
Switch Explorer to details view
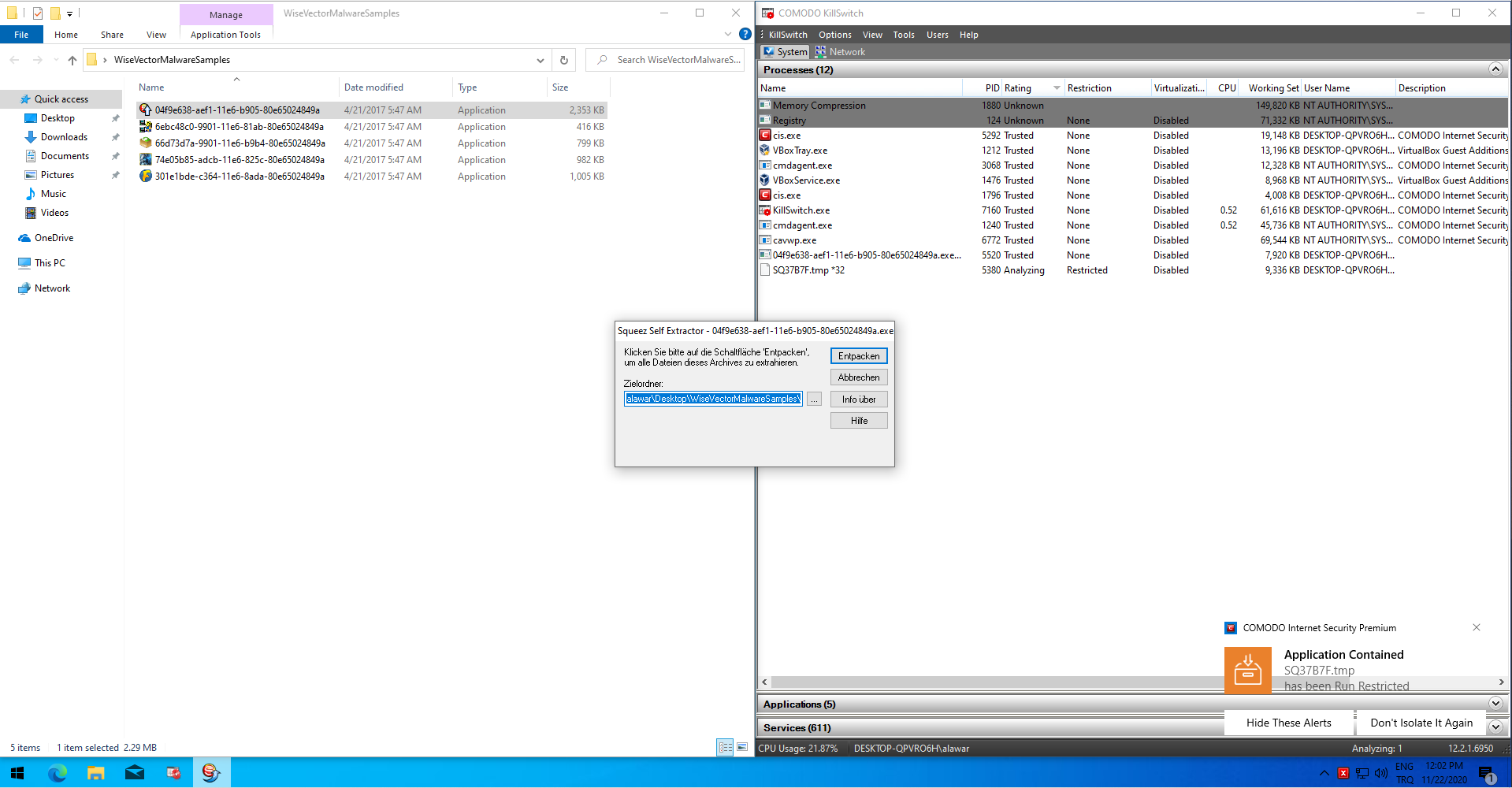tap(726, 747)
